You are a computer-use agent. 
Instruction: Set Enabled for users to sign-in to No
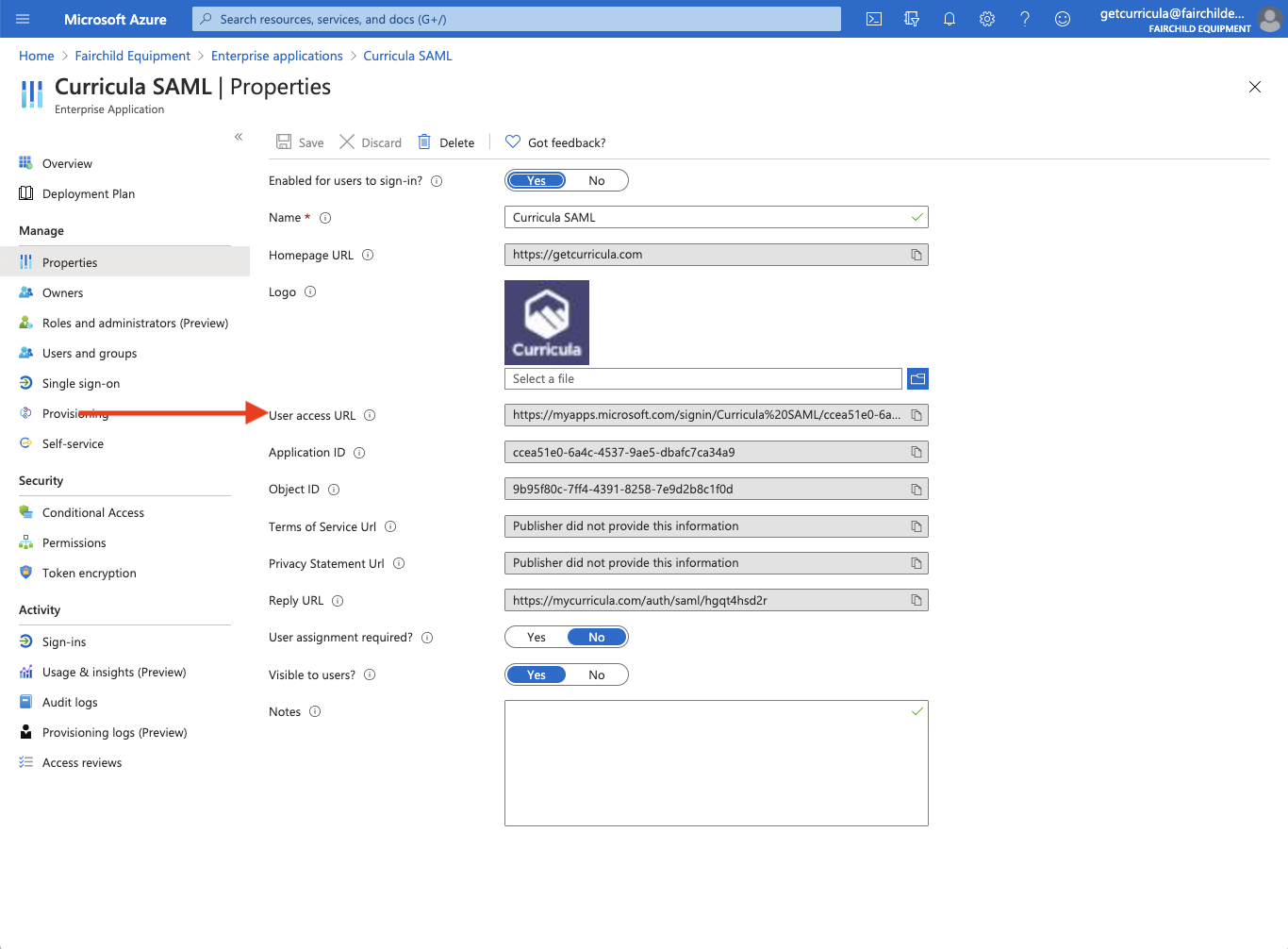click(x=597, y=180)
